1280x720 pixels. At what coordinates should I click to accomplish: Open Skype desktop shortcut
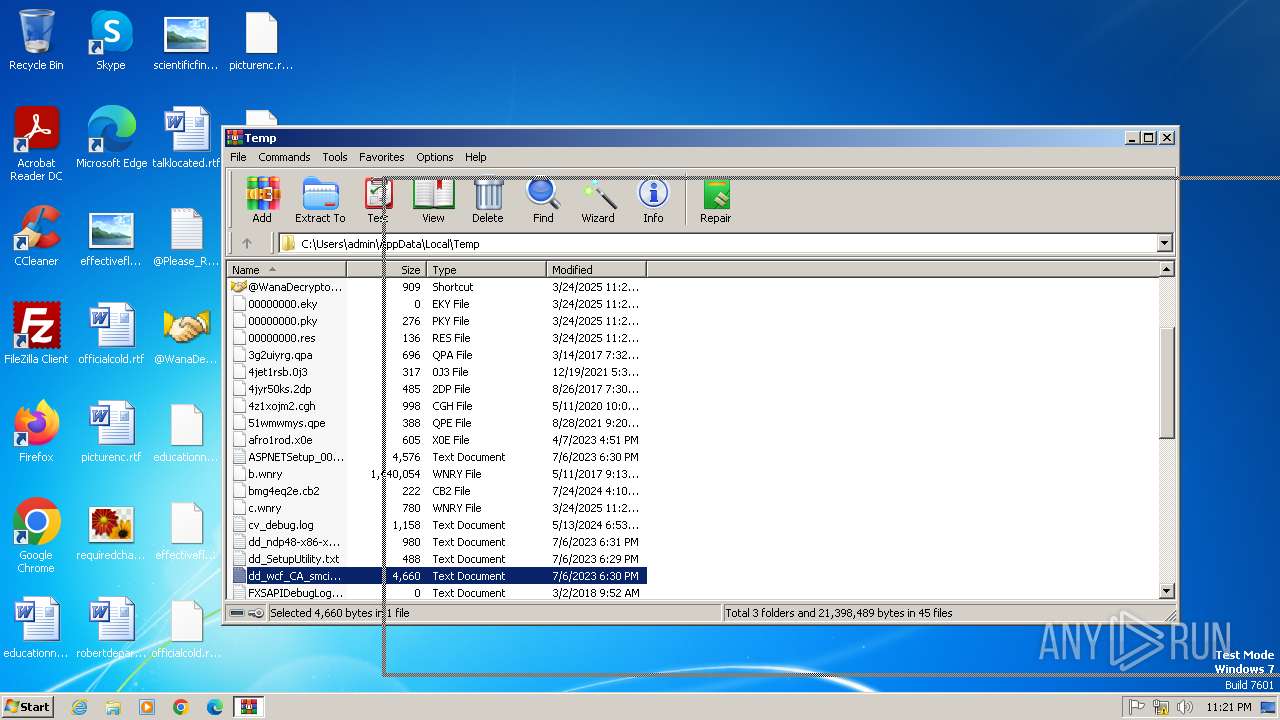110,40
